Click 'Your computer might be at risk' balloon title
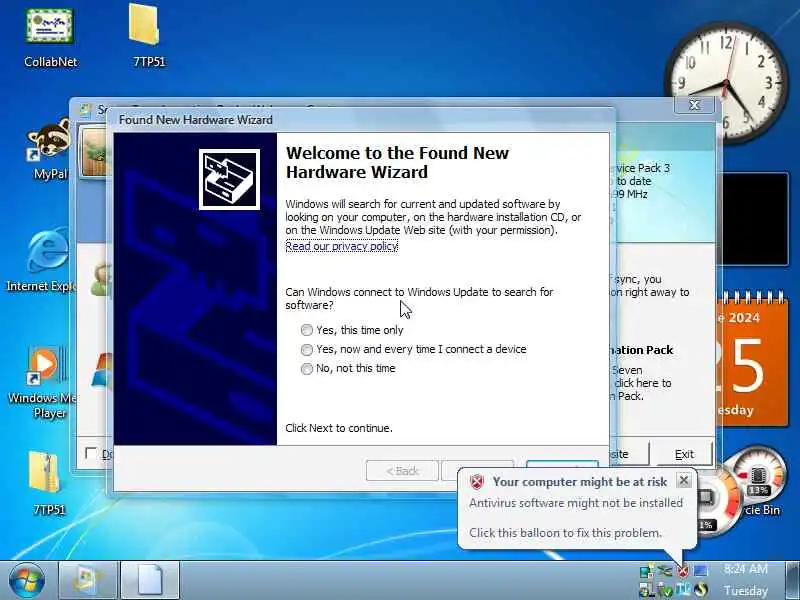 580,482
